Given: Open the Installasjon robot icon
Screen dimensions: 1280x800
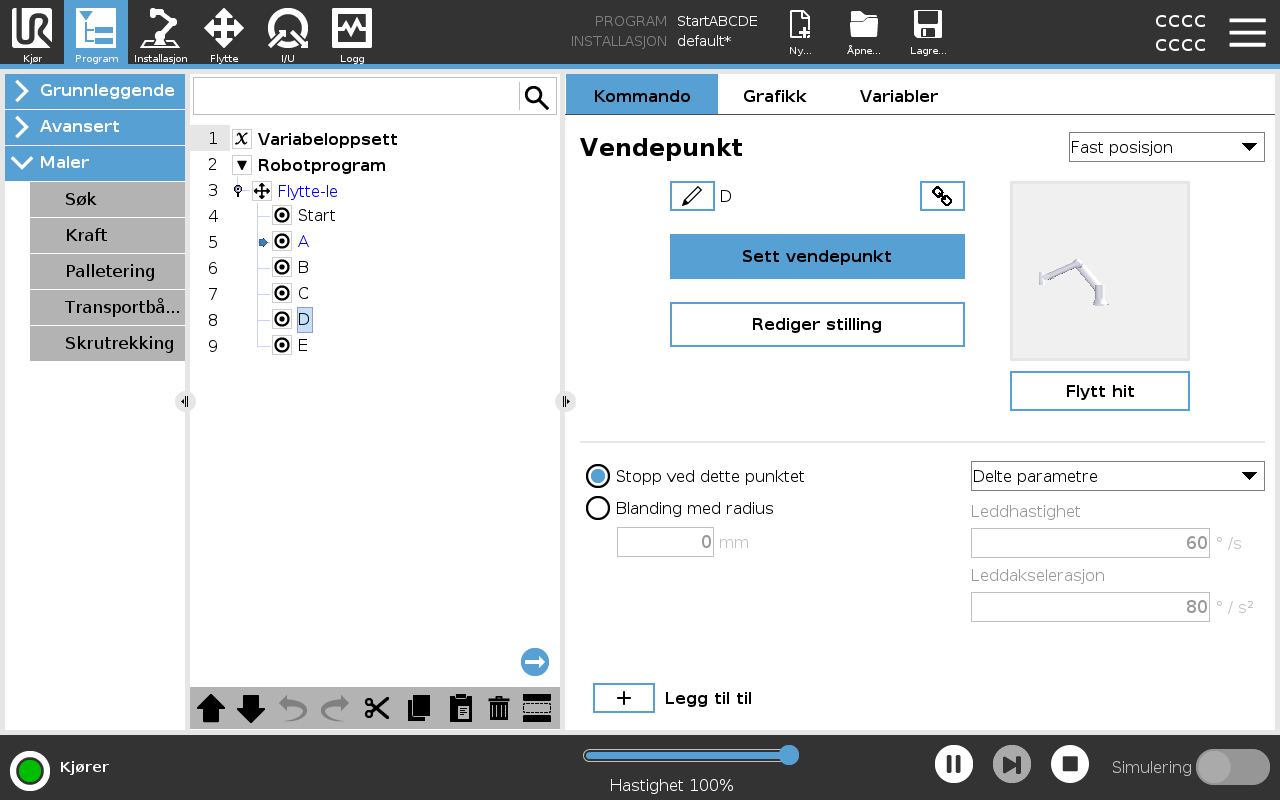Looking at the screenshot, I should click(x=160, y=32).
